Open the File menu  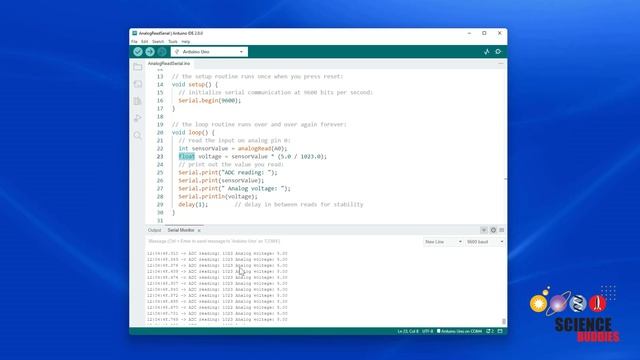tap(134, 42)
